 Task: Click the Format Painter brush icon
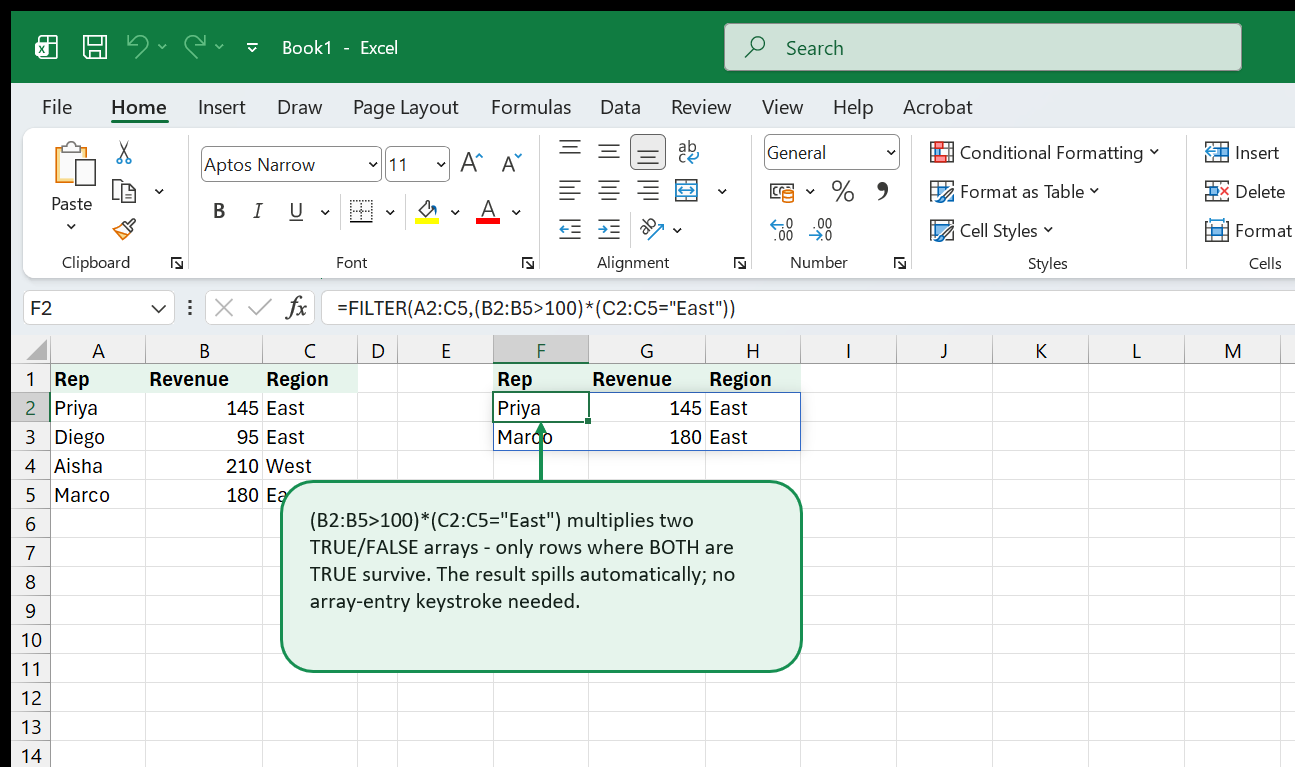[x=124, y=230]
